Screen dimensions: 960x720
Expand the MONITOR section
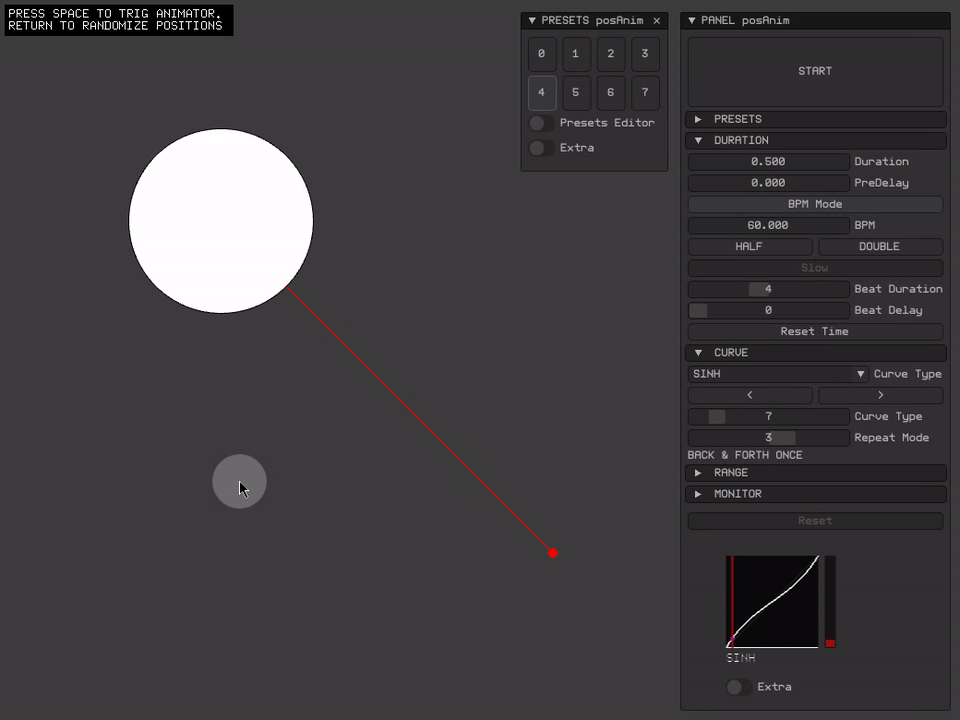coord(816,494)
